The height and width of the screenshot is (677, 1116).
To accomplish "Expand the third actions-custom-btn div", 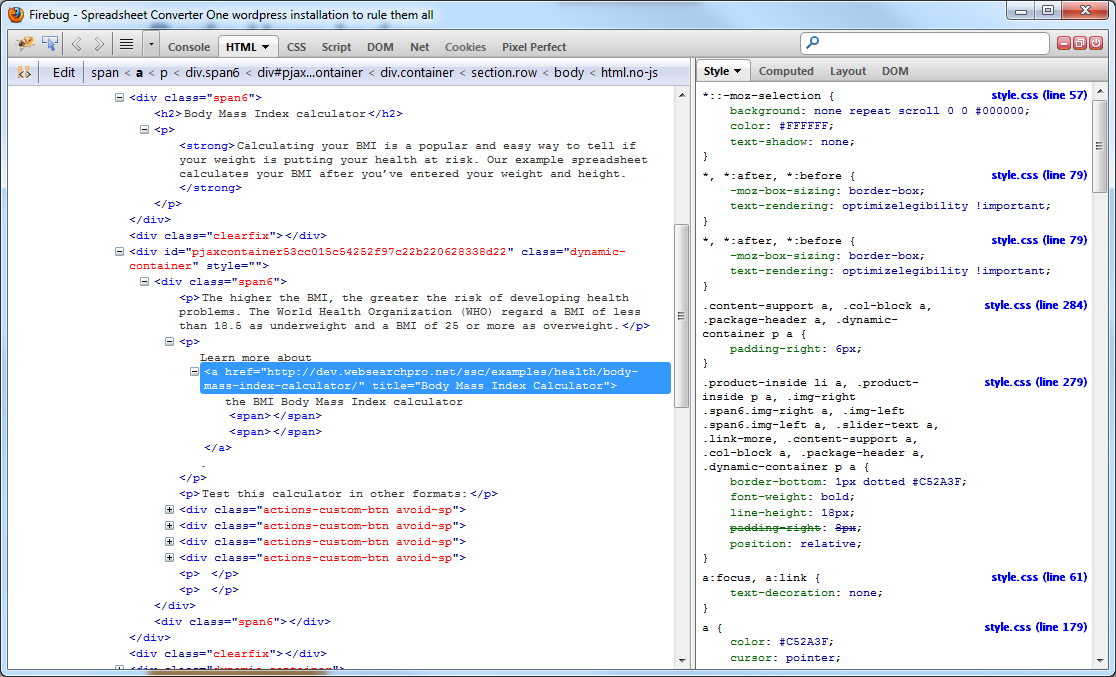I will (x=169, y=542).
